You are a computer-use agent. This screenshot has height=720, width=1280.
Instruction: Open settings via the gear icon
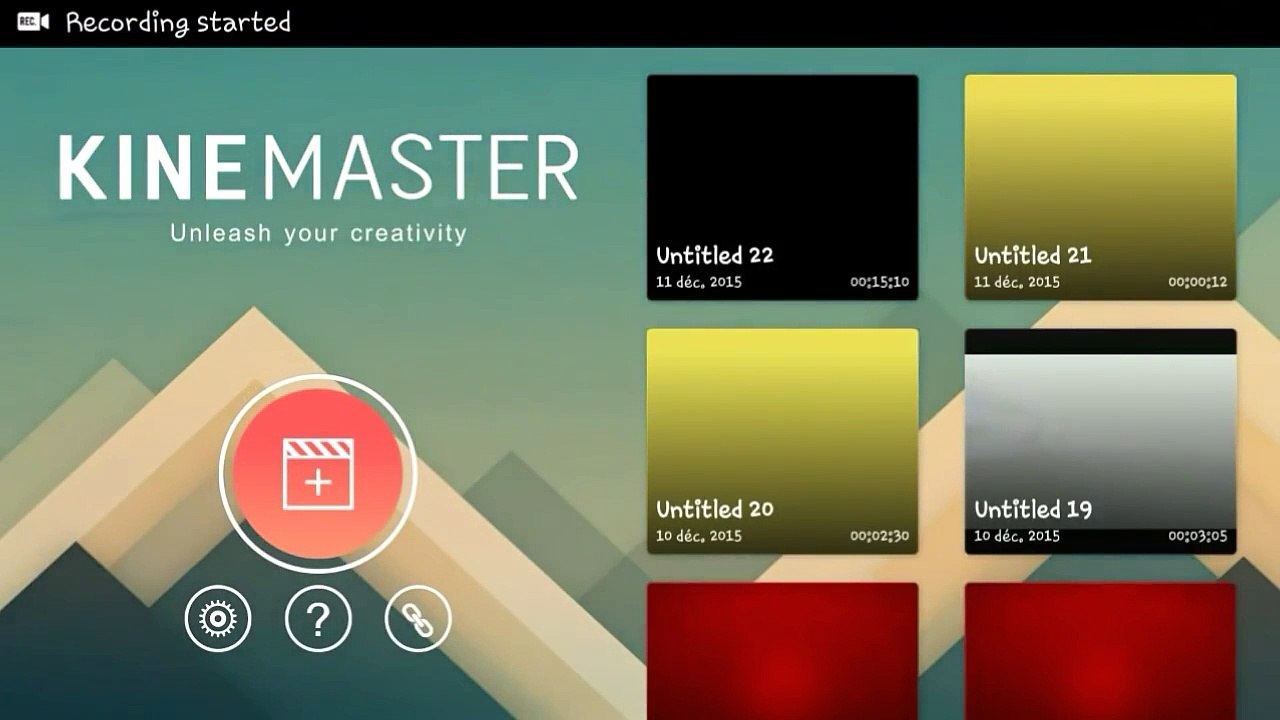(x=218, y=620)
